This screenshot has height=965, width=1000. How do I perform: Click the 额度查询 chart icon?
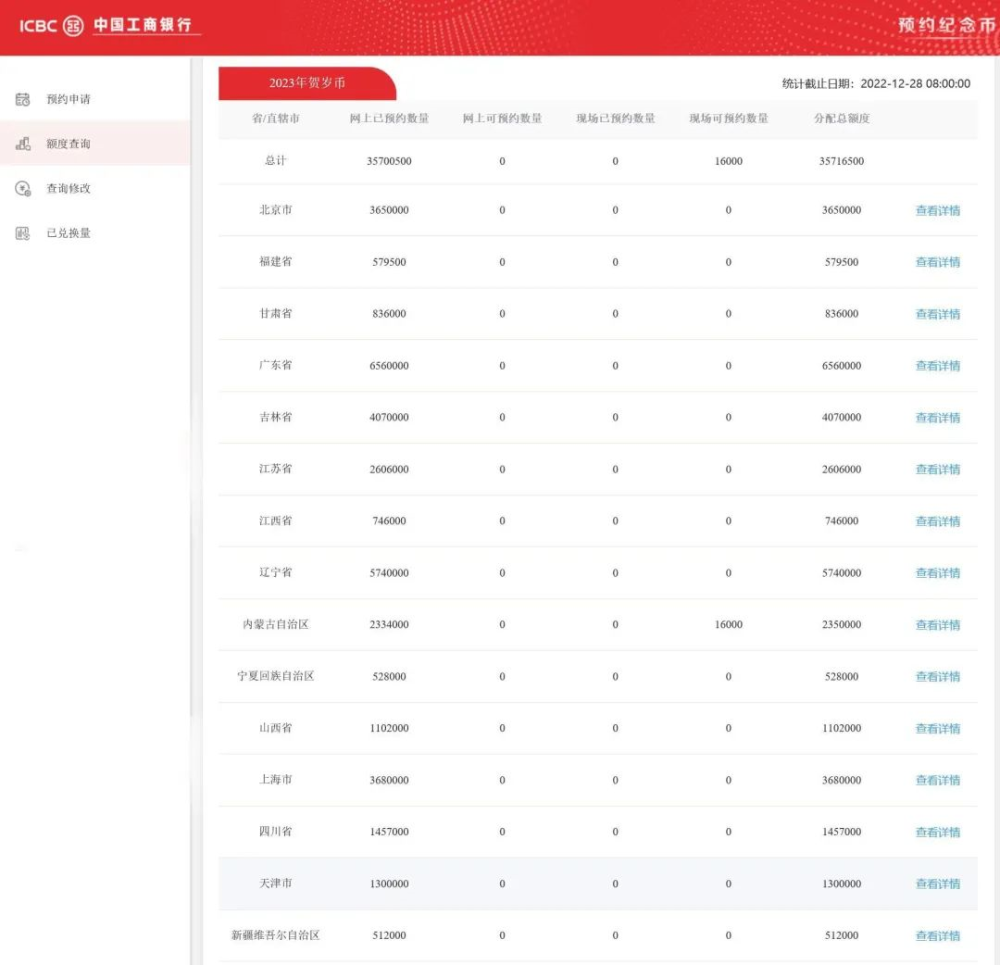click(23, 144)
